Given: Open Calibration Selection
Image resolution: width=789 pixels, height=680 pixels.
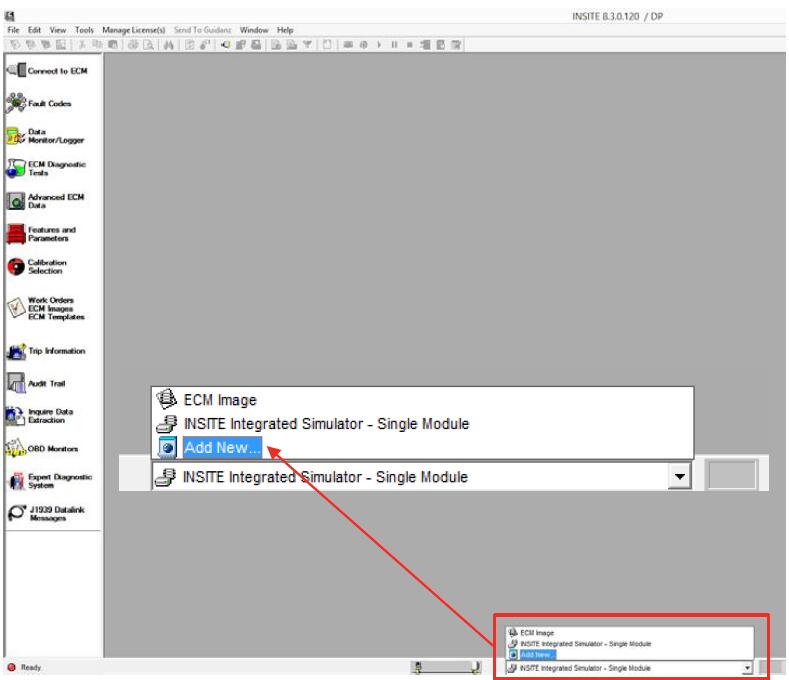Looking at the screenshot, I should 37,266.
